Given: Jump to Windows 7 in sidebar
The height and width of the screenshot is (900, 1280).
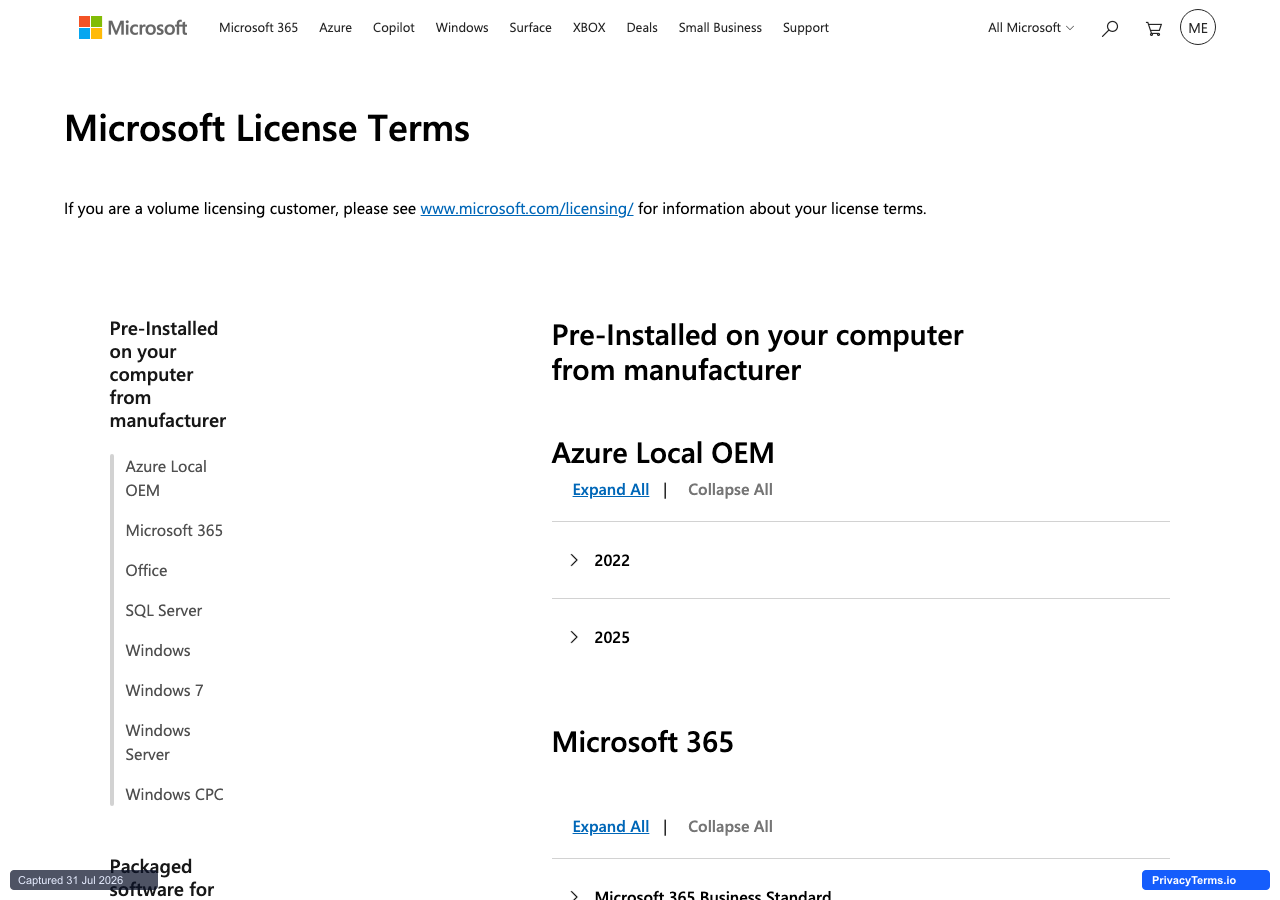Looking at the screenshot, I should (x=164, y=691).
